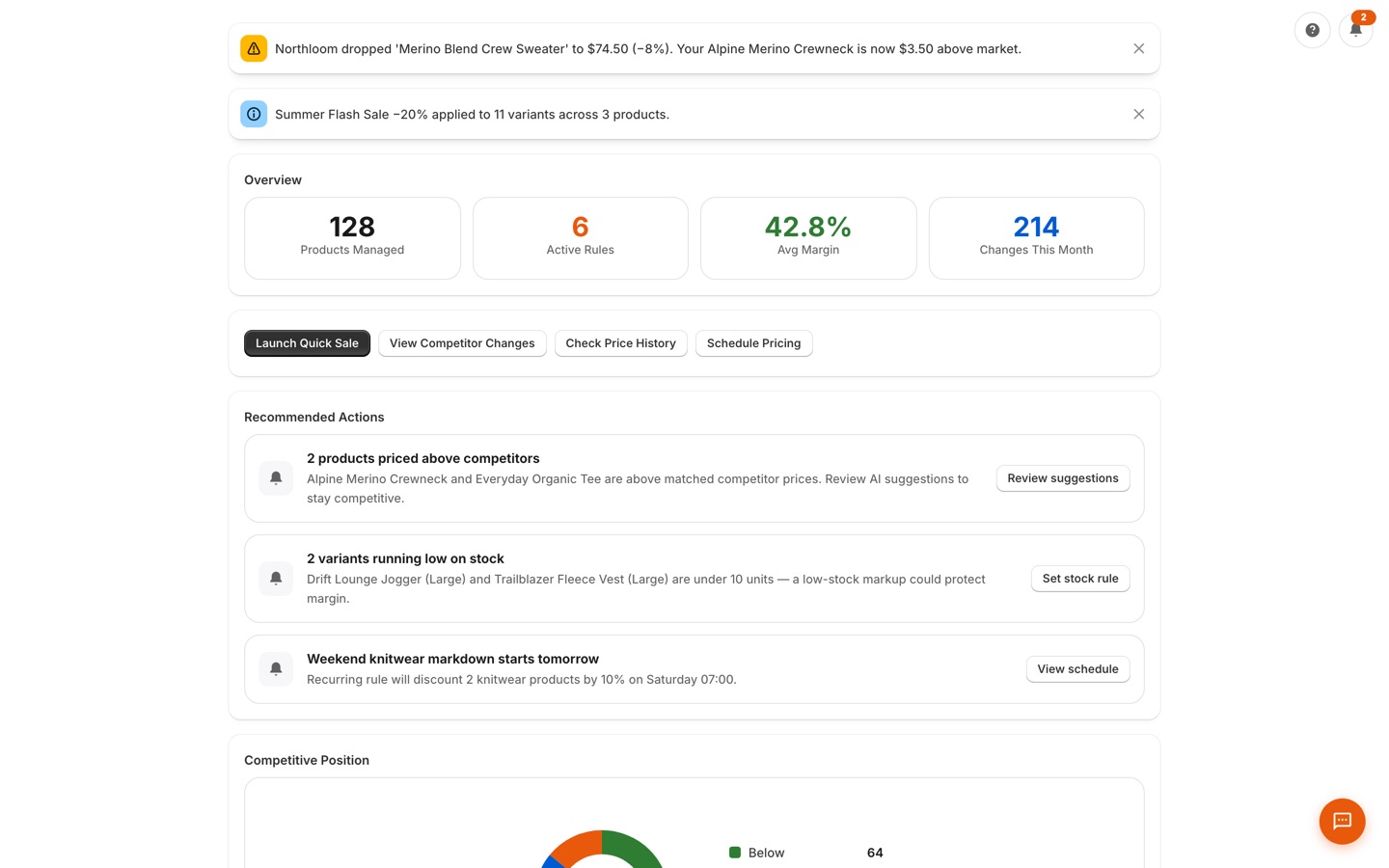The image size is (1389, 868).
Task: Click the Below count value 64
Action: click(875, 853)
